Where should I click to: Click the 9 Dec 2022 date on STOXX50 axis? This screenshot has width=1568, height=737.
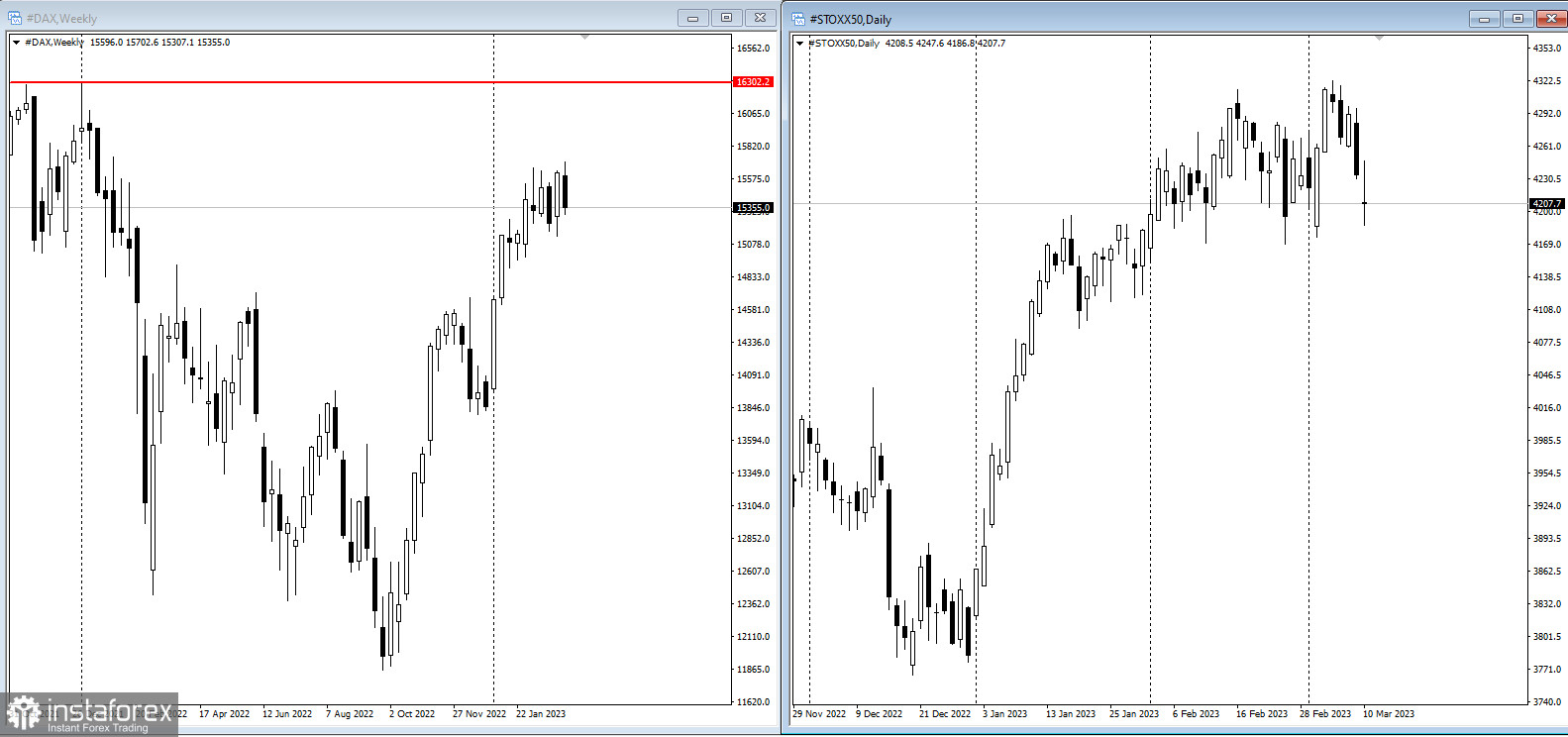pos(880,714)
